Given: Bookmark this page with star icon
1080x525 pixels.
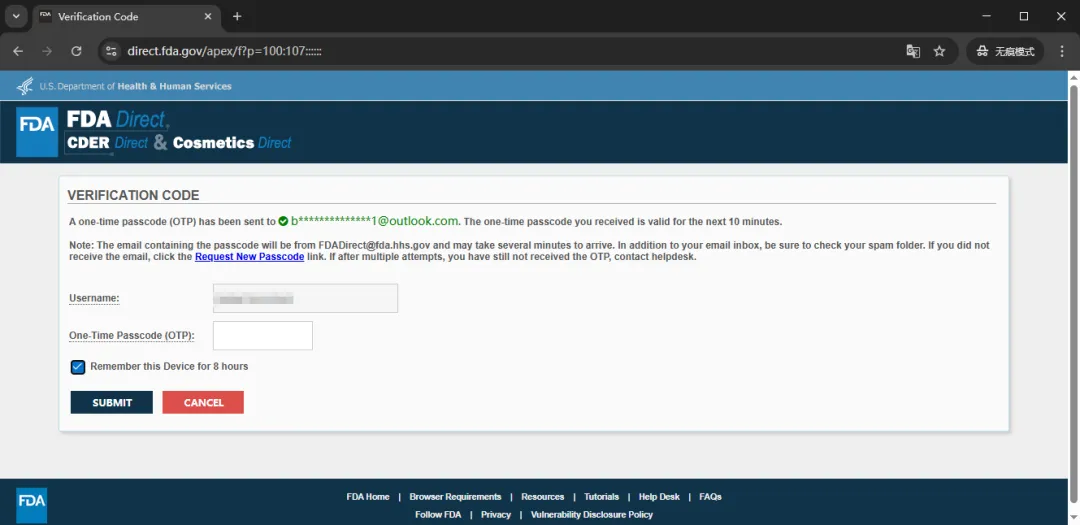Looking at the screenshot, I should [x=939, y=51].
